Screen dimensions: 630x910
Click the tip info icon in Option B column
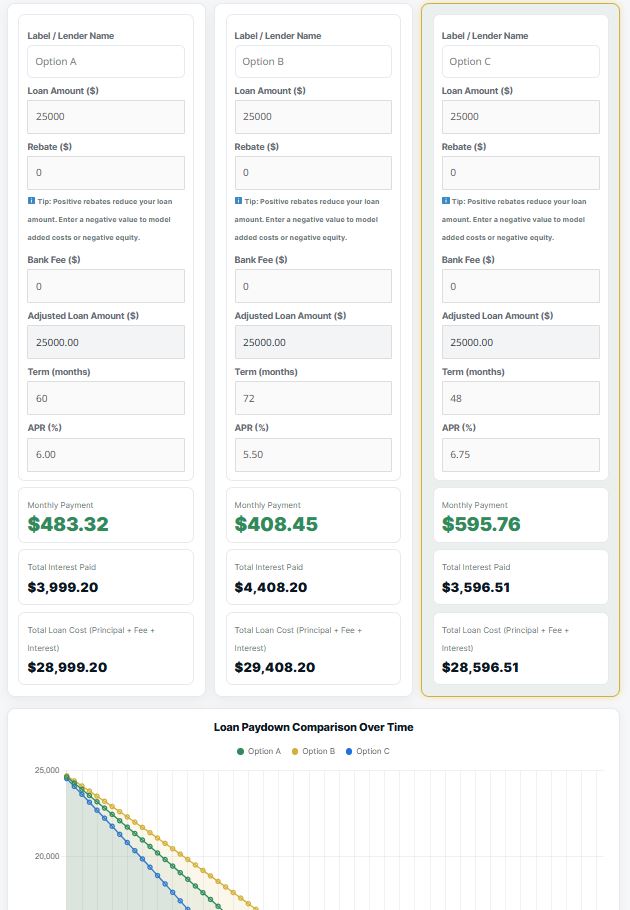(240, 201)
